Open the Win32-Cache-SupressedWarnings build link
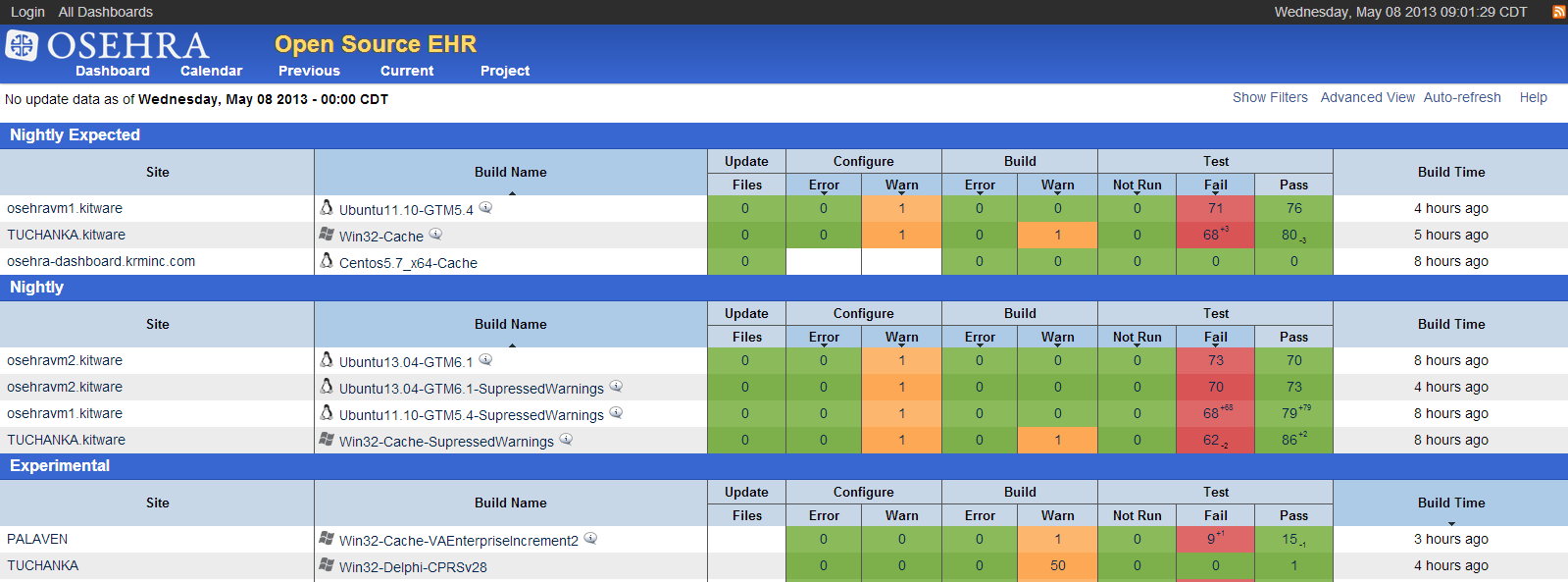 coord(446,442)
